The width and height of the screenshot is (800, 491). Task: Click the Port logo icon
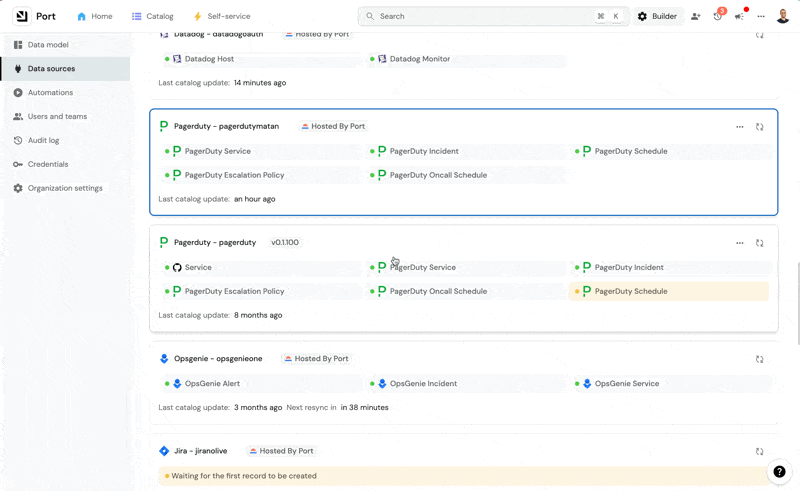pos(21,16)
